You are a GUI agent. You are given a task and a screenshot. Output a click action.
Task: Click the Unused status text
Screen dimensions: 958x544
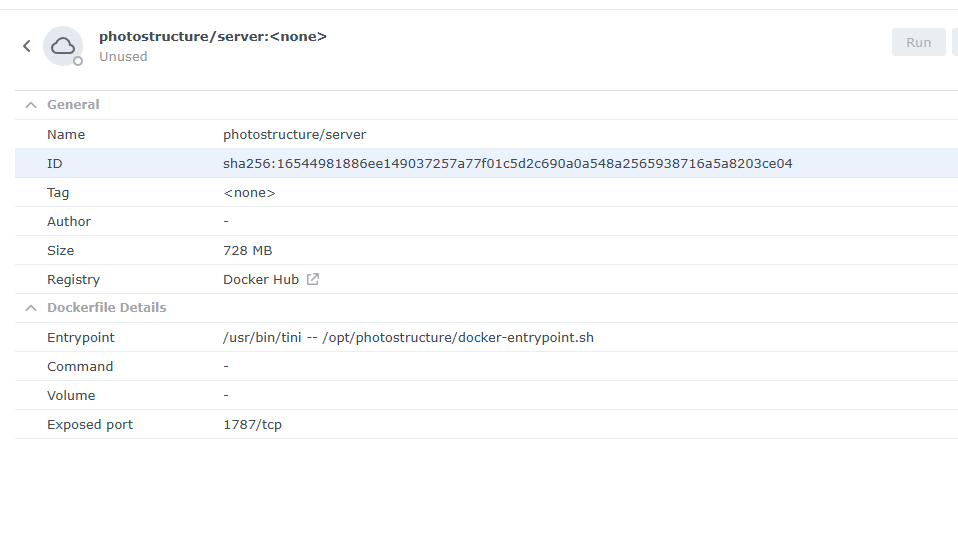(x=123, y=57)
